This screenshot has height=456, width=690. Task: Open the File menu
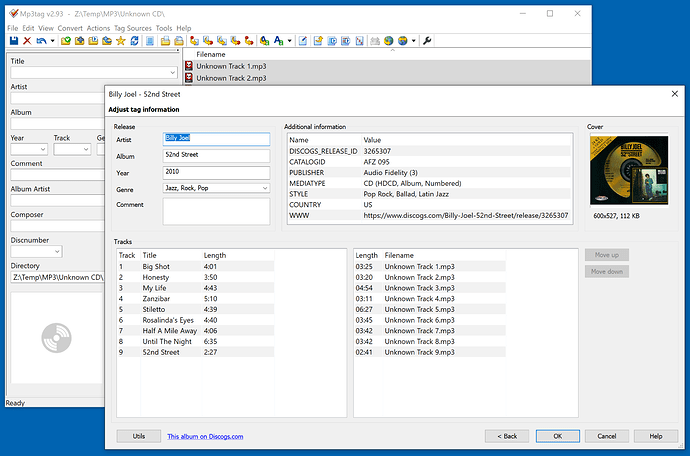(12, 28)
